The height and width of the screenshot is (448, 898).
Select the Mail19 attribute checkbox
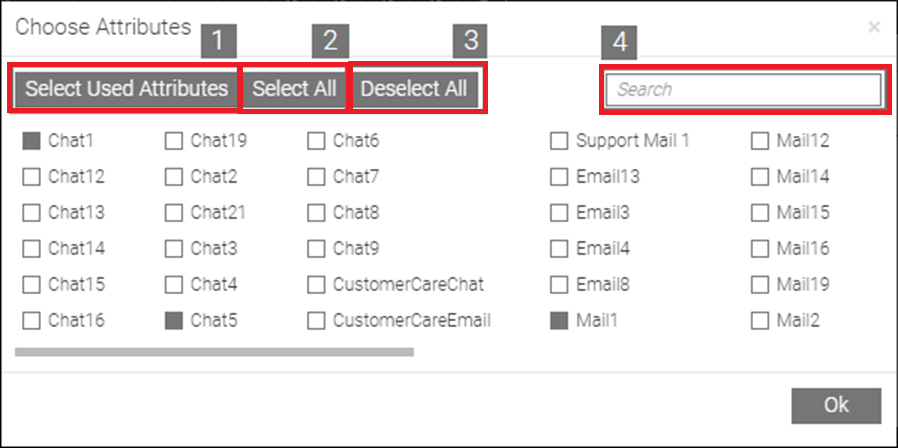click(x=759, y=285)
